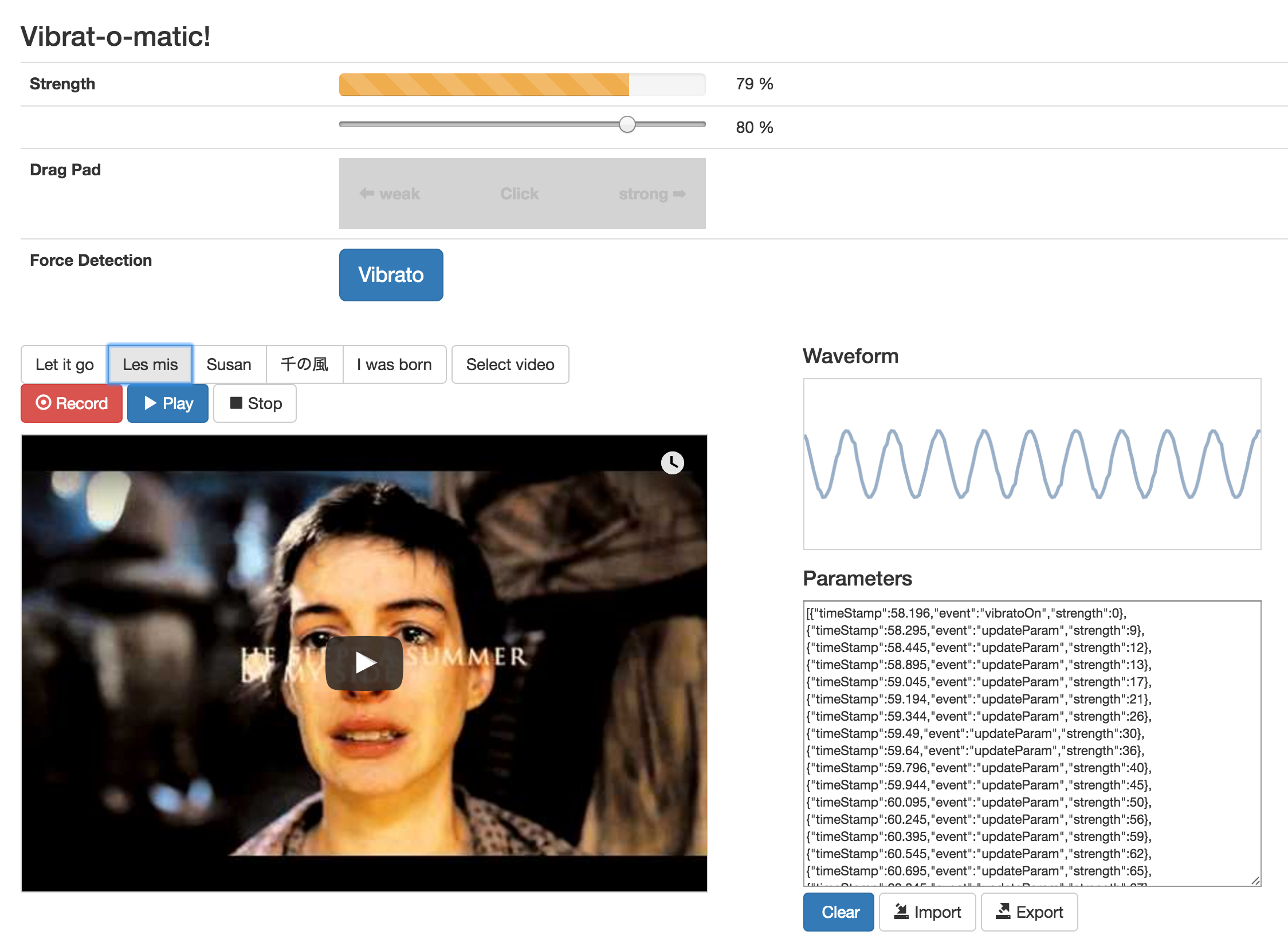
Task: Click the Drag Pad label
Action: (x=65, y=170)
